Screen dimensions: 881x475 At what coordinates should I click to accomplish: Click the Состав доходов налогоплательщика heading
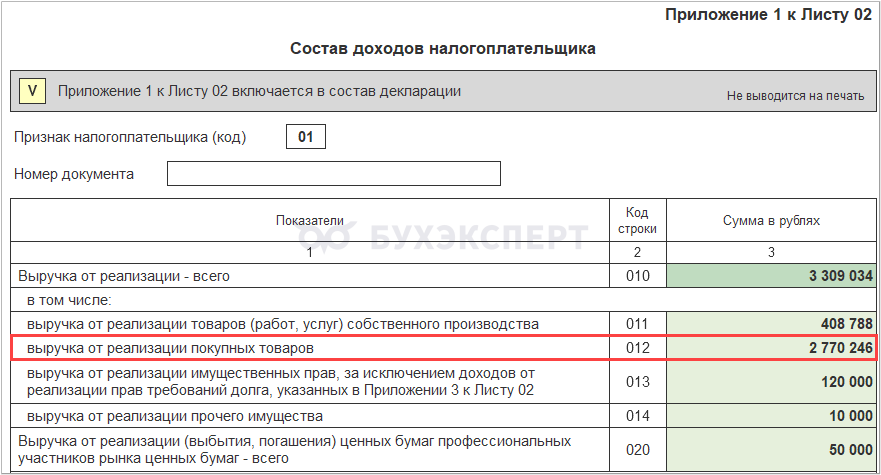click(443, 48)
